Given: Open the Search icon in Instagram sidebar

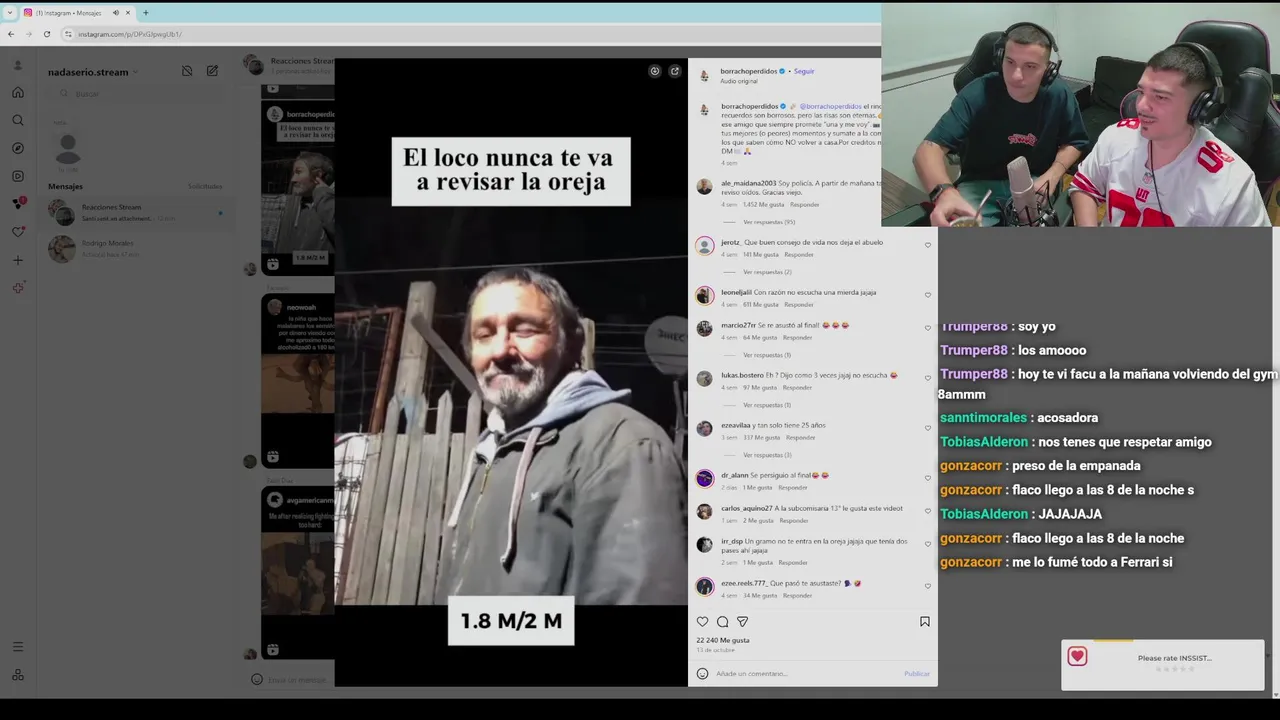Looking at the screenshot, I should pyautogui.click(x=18, y=120).
